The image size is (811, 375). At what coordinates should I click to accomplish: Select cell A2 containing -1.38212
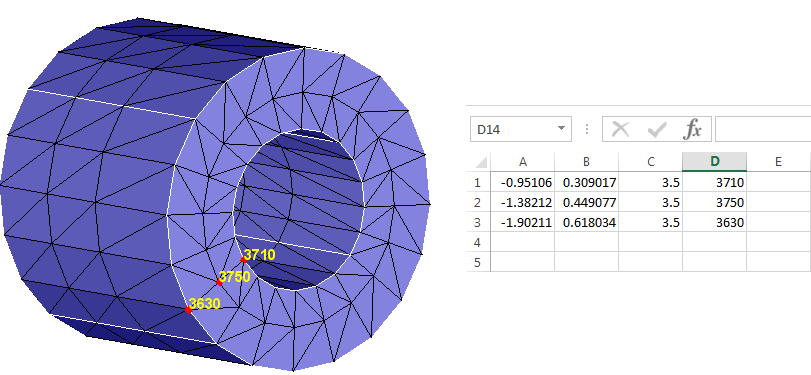(x=522, y=202)
